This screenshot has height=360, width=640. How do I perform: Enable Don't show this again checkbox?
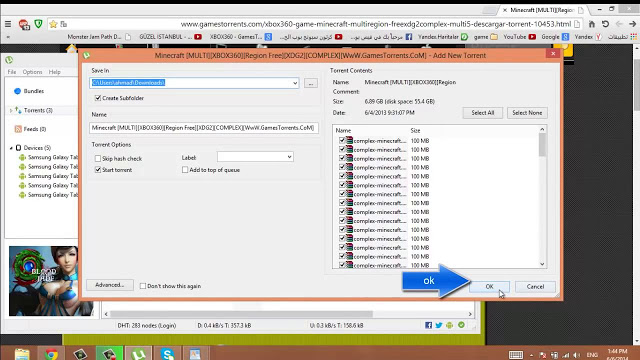(143, 286)
